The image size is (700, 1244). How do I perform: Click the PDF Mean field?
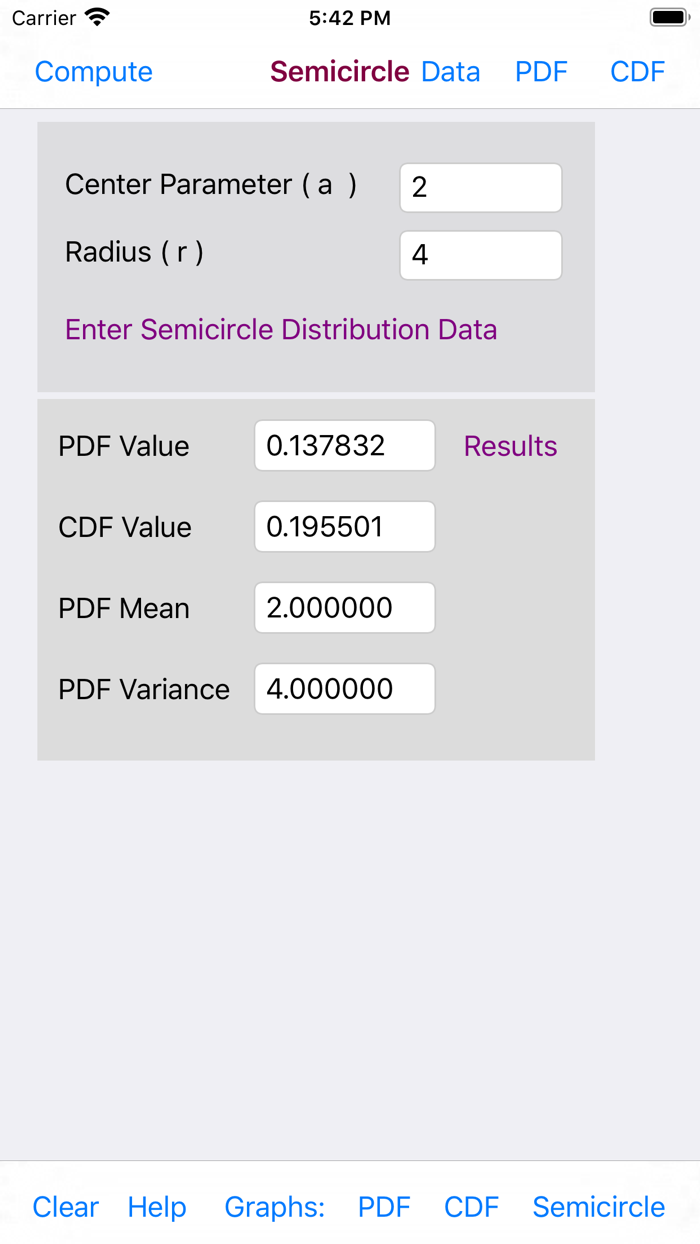click(x=344, y=607)
